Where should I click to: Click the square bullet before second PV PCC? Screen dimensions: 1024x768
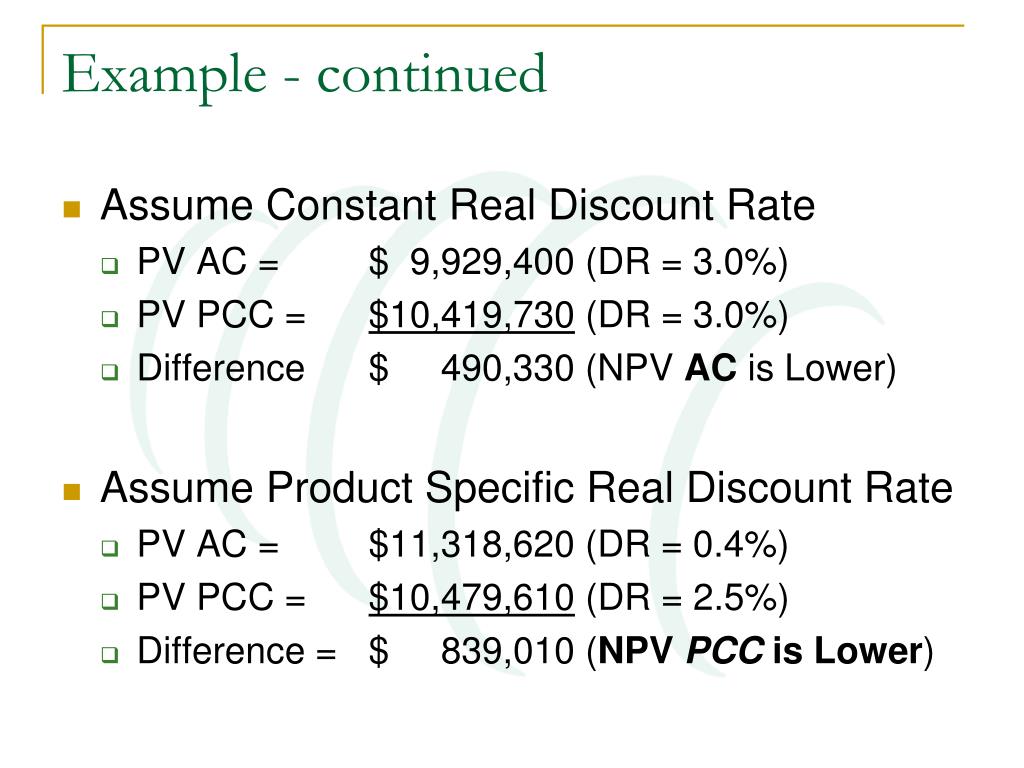[110, 601]
